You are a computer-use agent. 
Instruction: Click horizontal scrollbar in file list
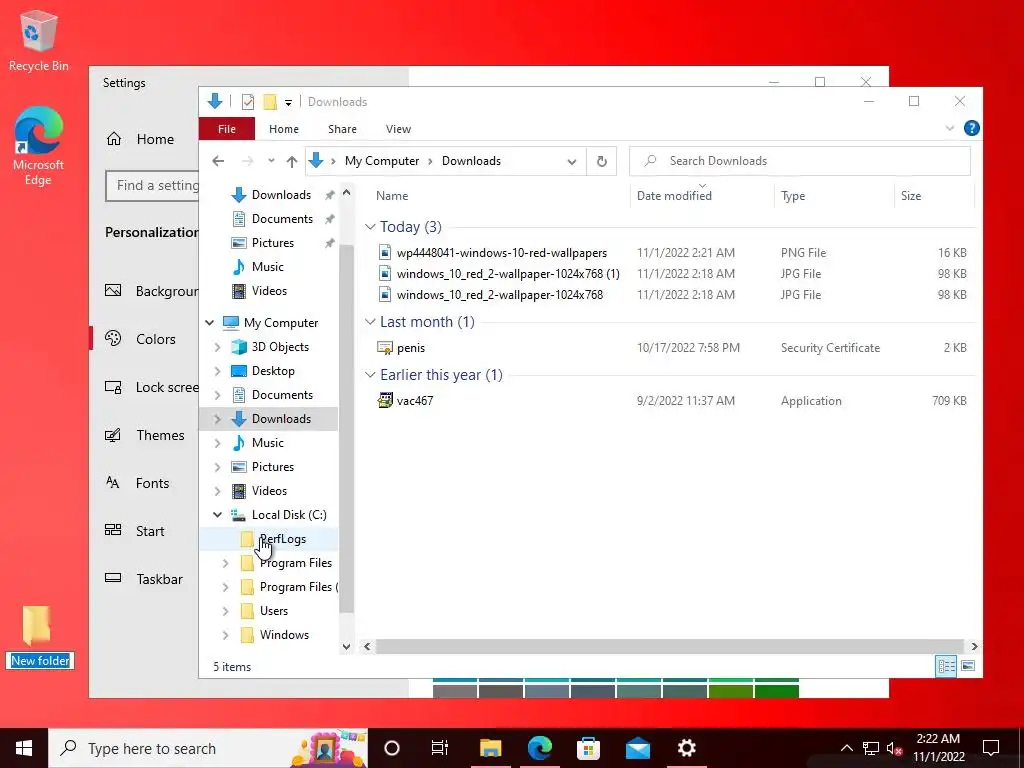point(669,647)
